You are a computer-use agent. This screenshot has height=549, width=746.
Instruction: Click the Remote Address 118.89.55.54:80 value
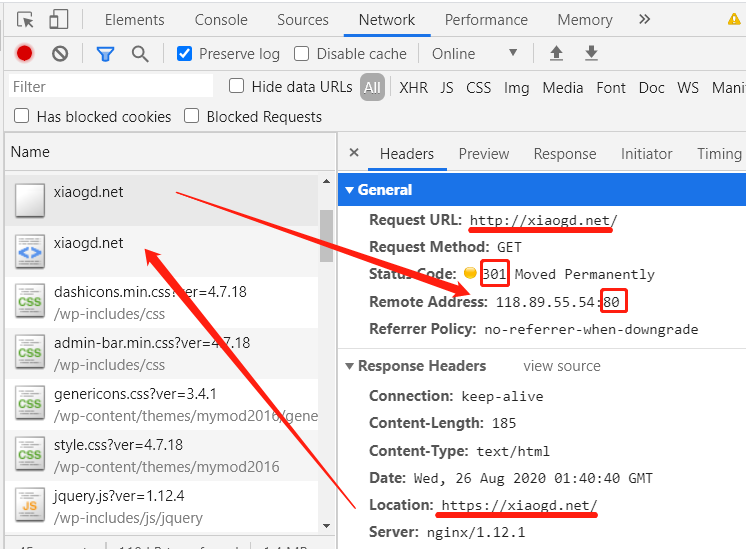coord(558,302)
